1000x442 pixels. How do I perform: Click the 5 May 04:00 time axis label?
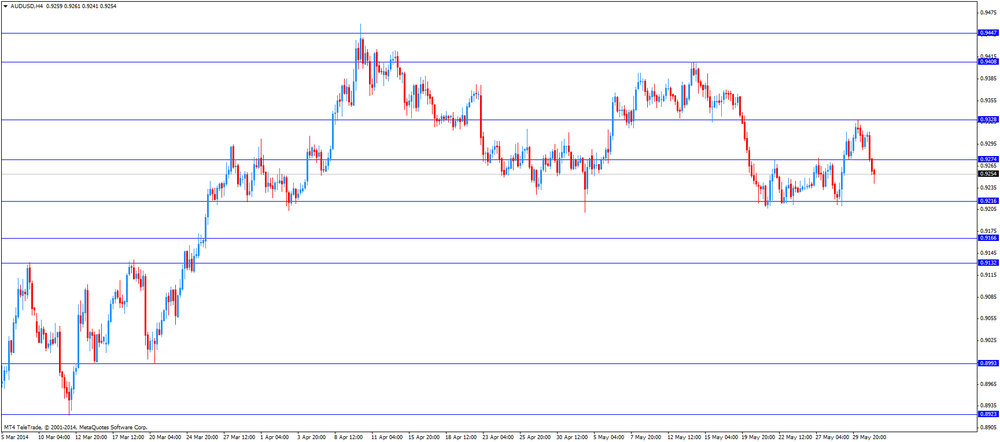click(607, 438)
